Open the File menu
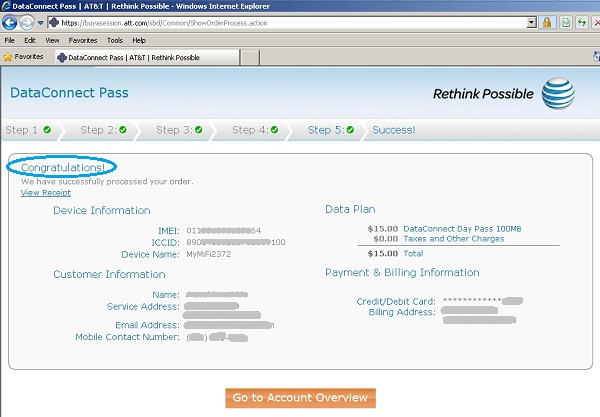Image resolution: width=600 pixels, height=417 pixels. [10, 40]
